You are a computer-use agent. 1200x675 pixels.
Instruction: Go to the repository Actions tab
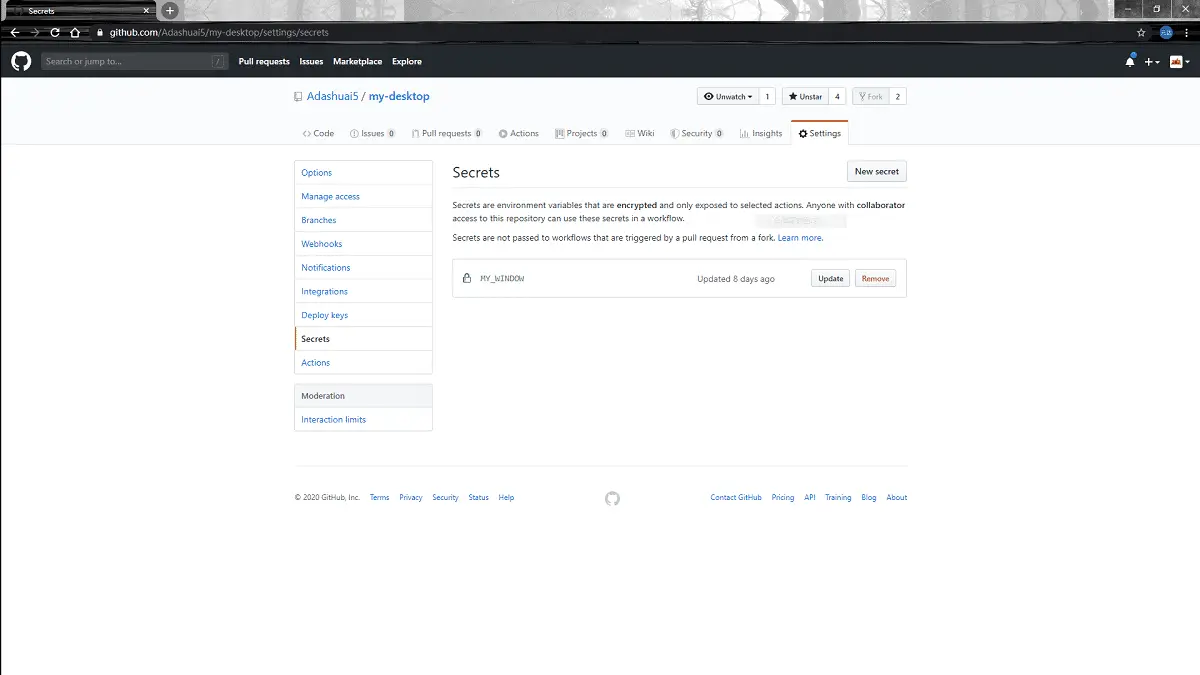518,133
